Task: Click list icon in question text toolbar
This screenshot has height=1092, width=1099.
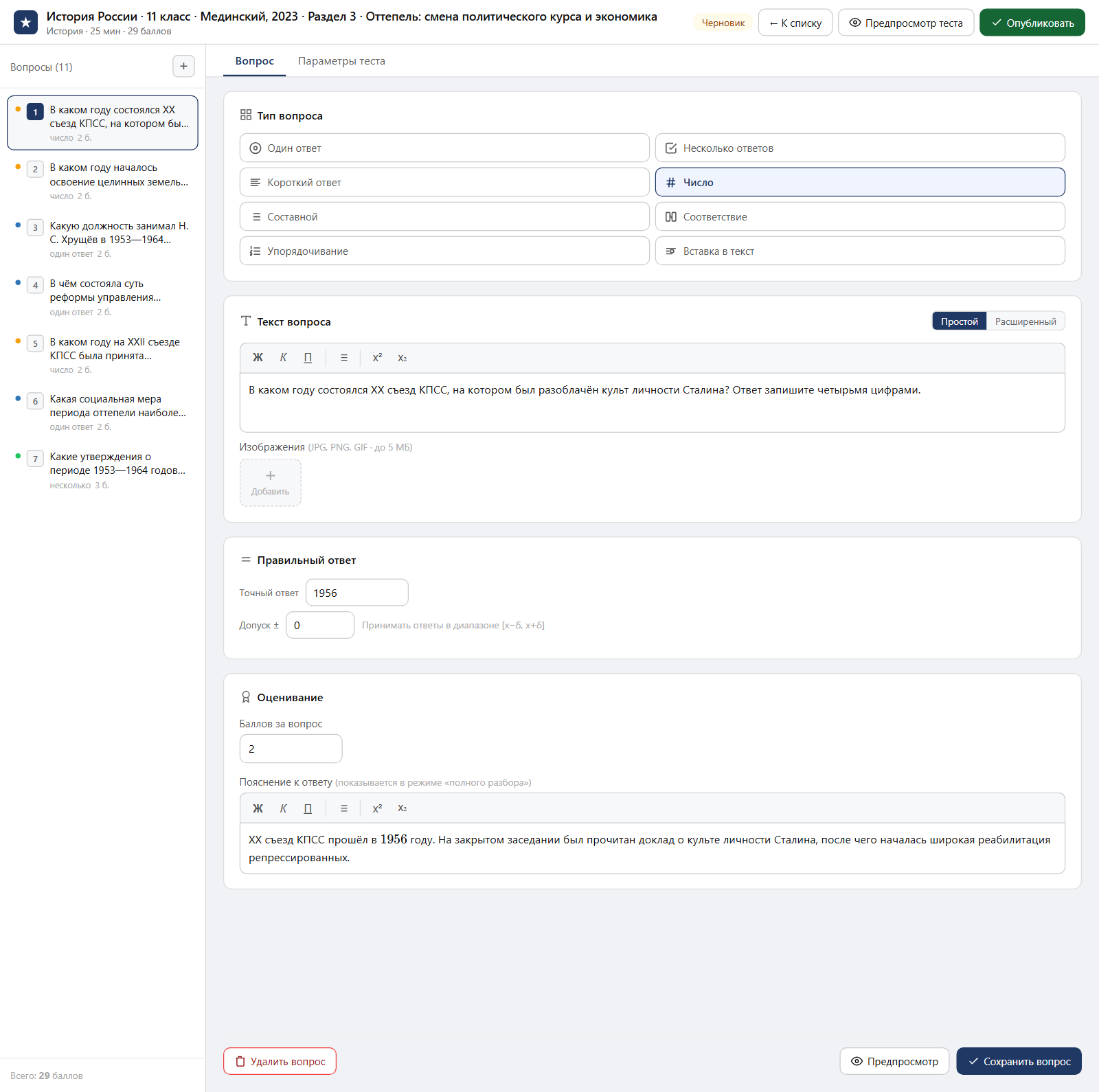Action: click(x=344, y=358)
